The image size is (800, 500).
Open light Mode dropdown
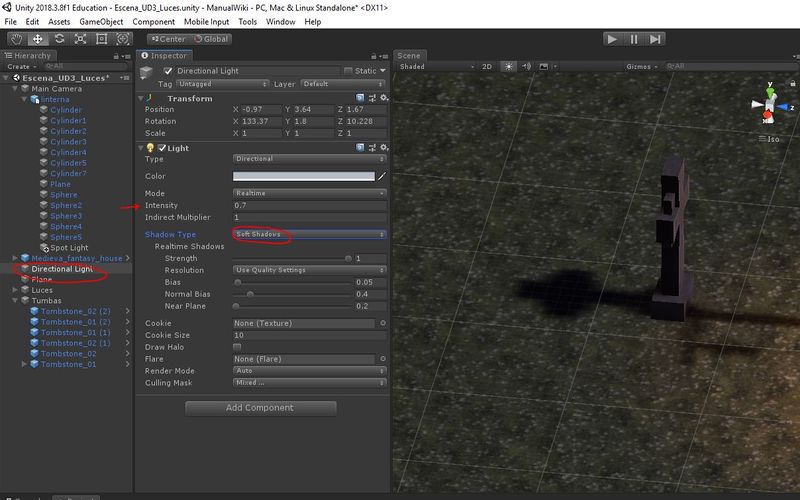[309, 193]
